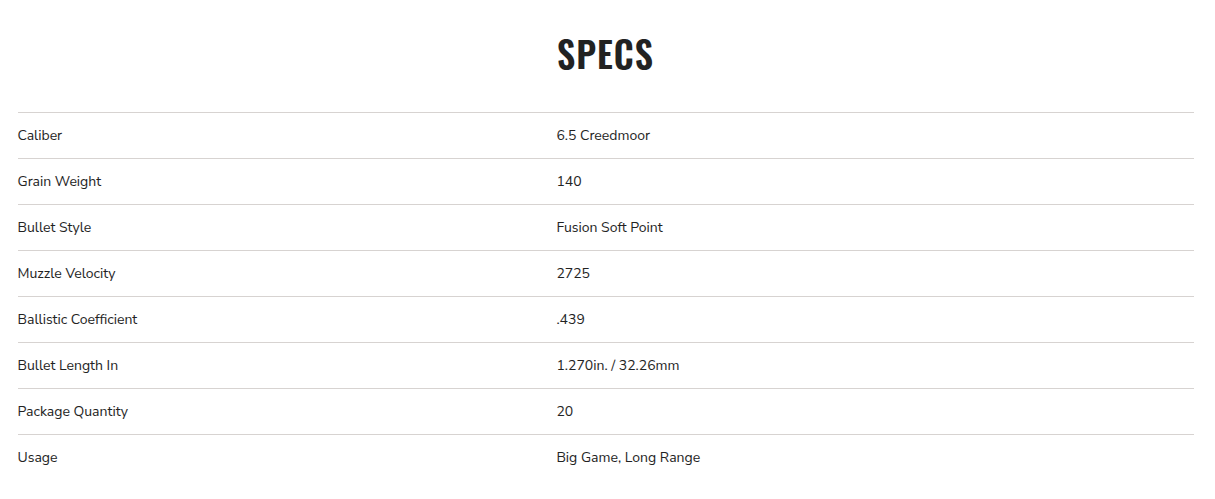Click the Caliber label
The image size is (1215, 499).
40,136
